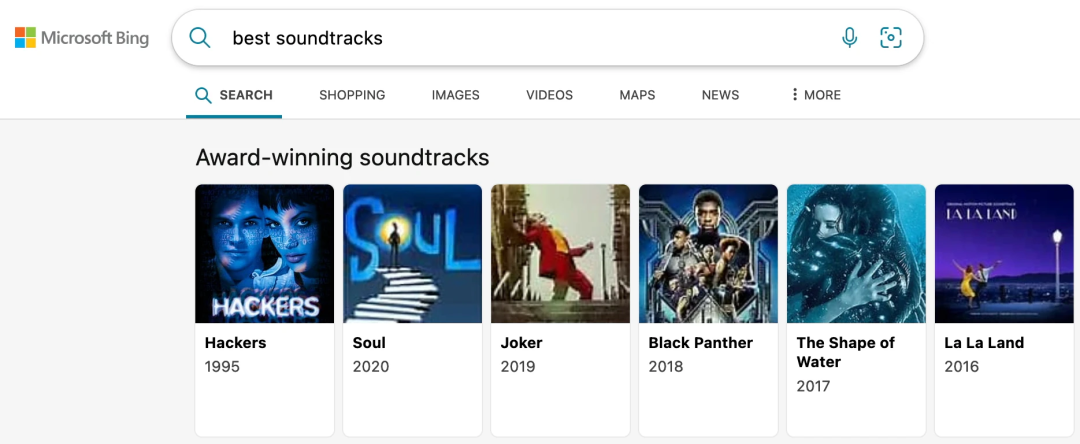Click the La La Land title
The image size is (1080, 444).
point(984,343)
